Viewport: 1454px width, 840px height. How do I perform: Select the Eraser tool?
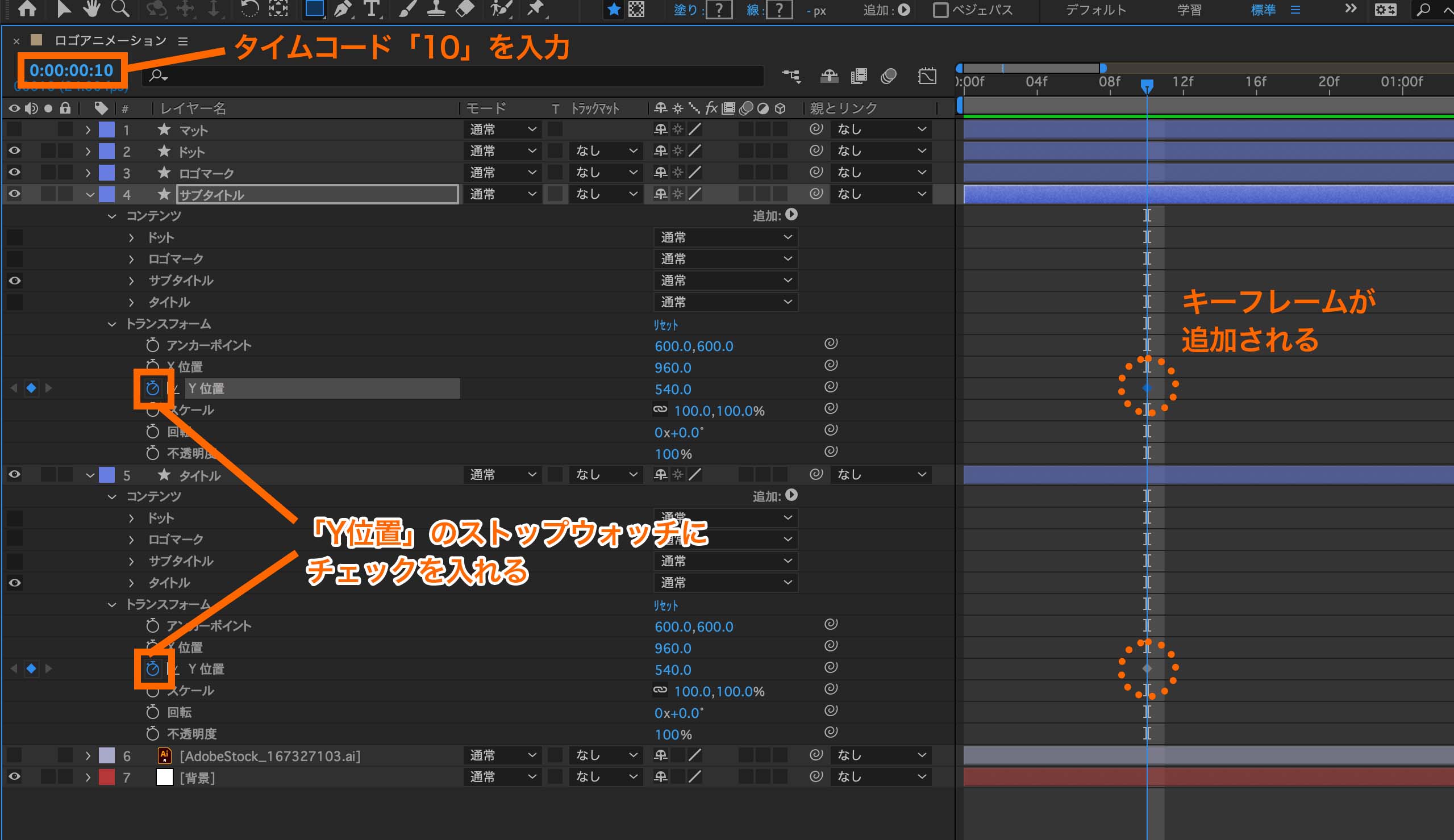[x=465, y=9]
